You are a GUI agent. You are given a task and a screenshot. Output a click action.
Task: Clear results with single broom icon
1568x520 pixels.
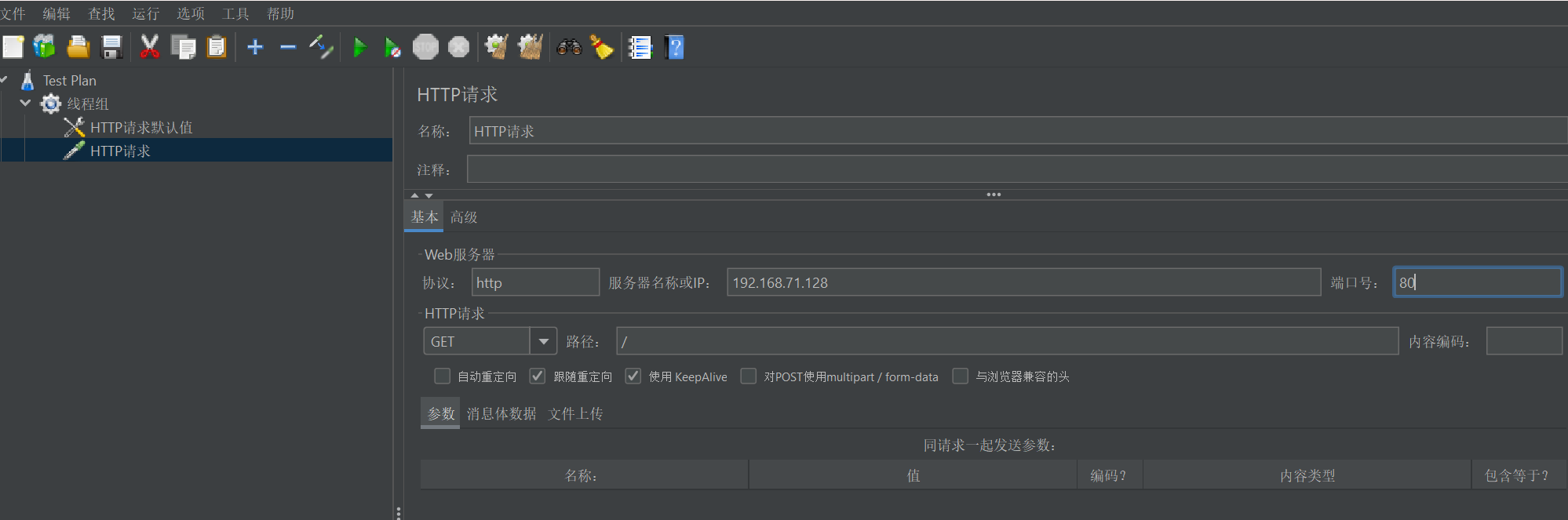click(x=496, y=47)
